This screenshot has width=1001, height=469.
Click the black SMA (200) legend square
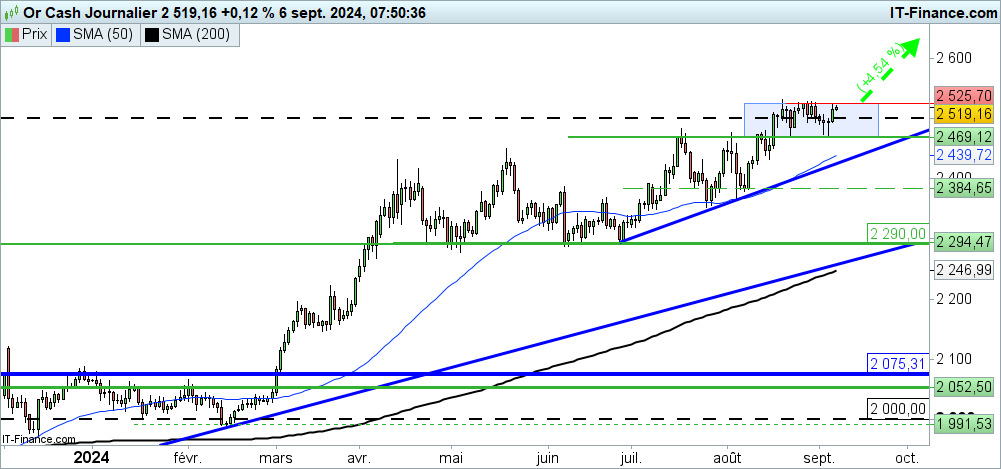[152, 34]
